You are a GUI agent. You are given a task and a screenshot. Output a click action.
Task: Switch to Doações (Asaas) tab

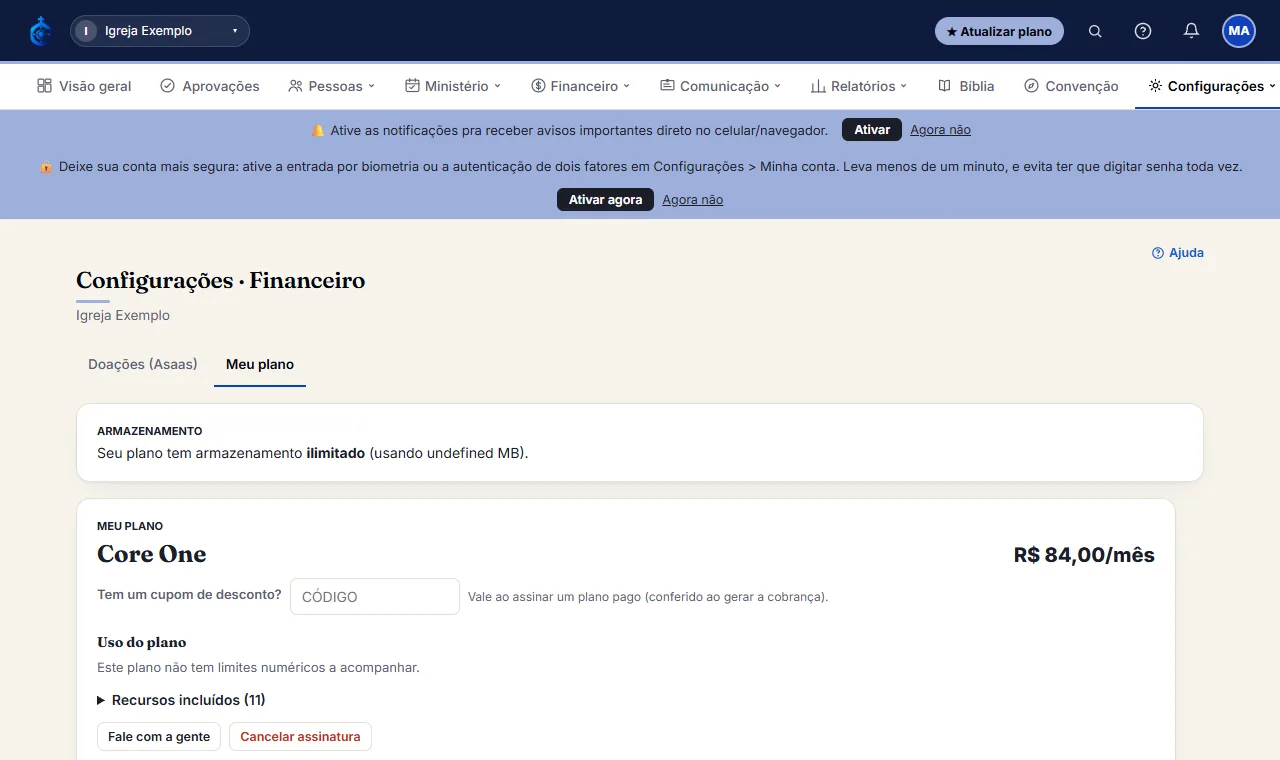tap(143, 364)
